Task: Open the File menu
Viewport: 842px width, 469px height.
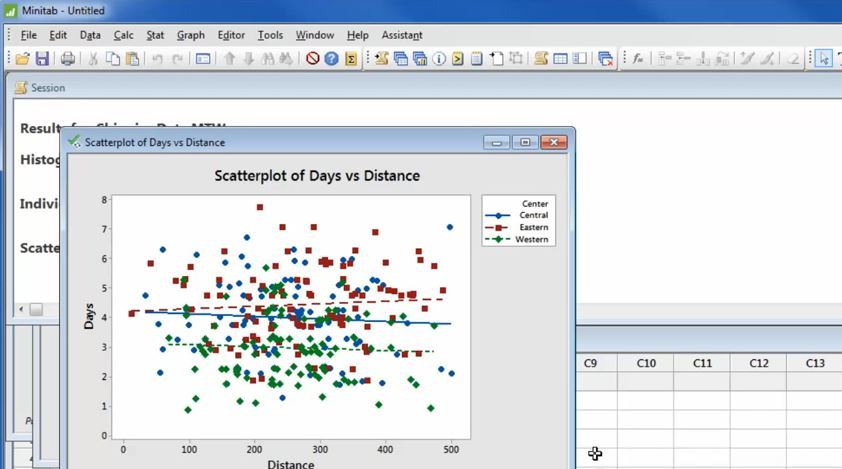Action: [x=28, y=35]
